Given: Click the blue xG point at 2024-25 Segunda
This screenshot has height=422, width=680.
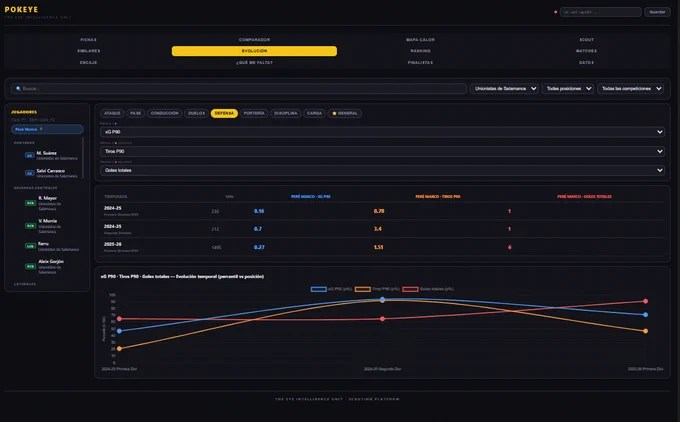Looking at the screenshot, I should tap(382, 299).
